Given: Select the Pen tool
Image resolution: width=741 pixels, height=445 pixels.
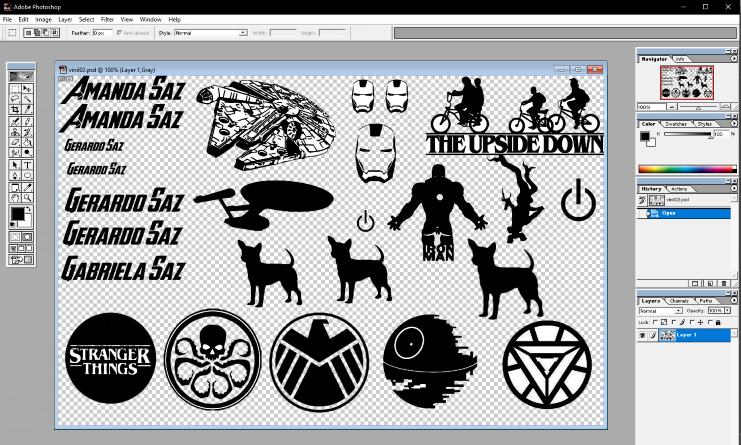Looking at the screenshot, I should click(15, 175).
